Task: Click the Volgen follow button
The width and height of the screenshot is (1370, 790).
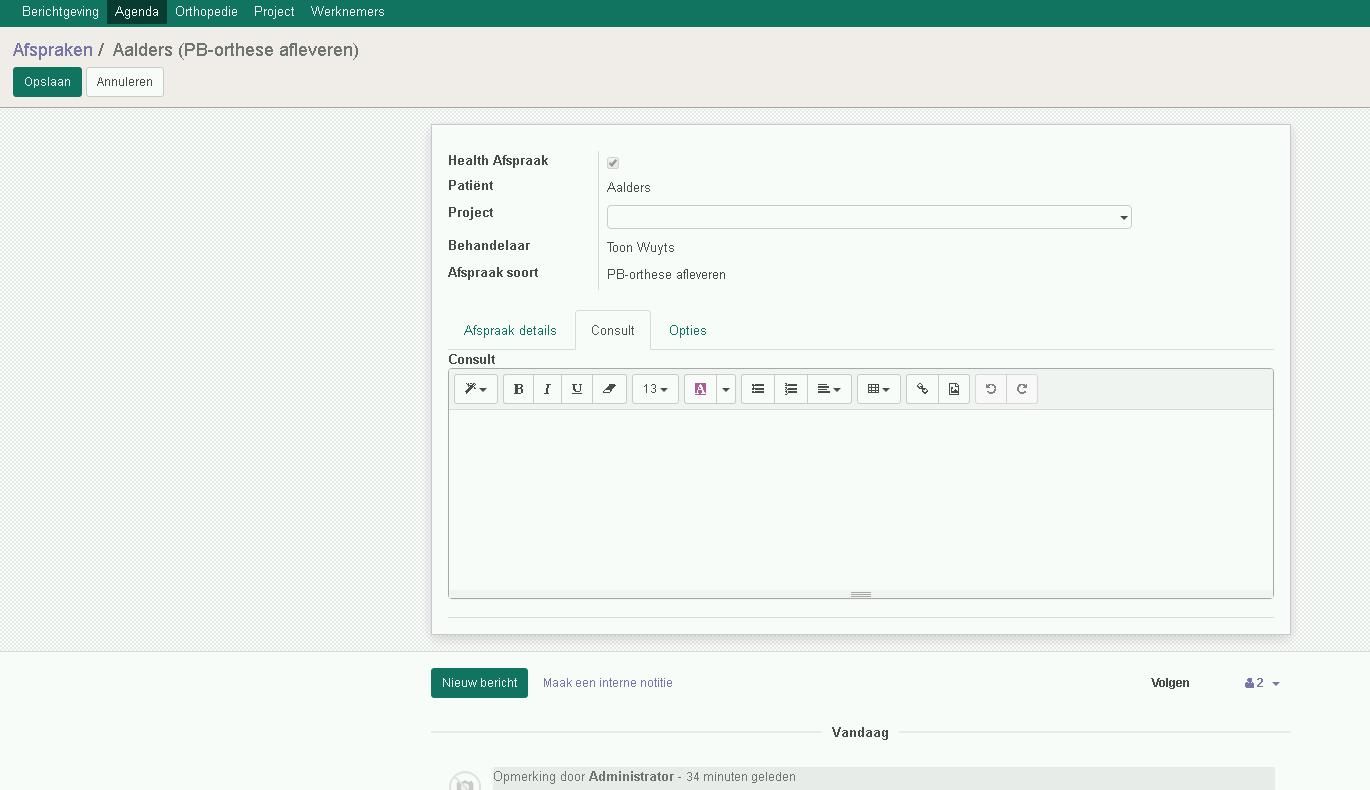Action: tap(1170, 683)
